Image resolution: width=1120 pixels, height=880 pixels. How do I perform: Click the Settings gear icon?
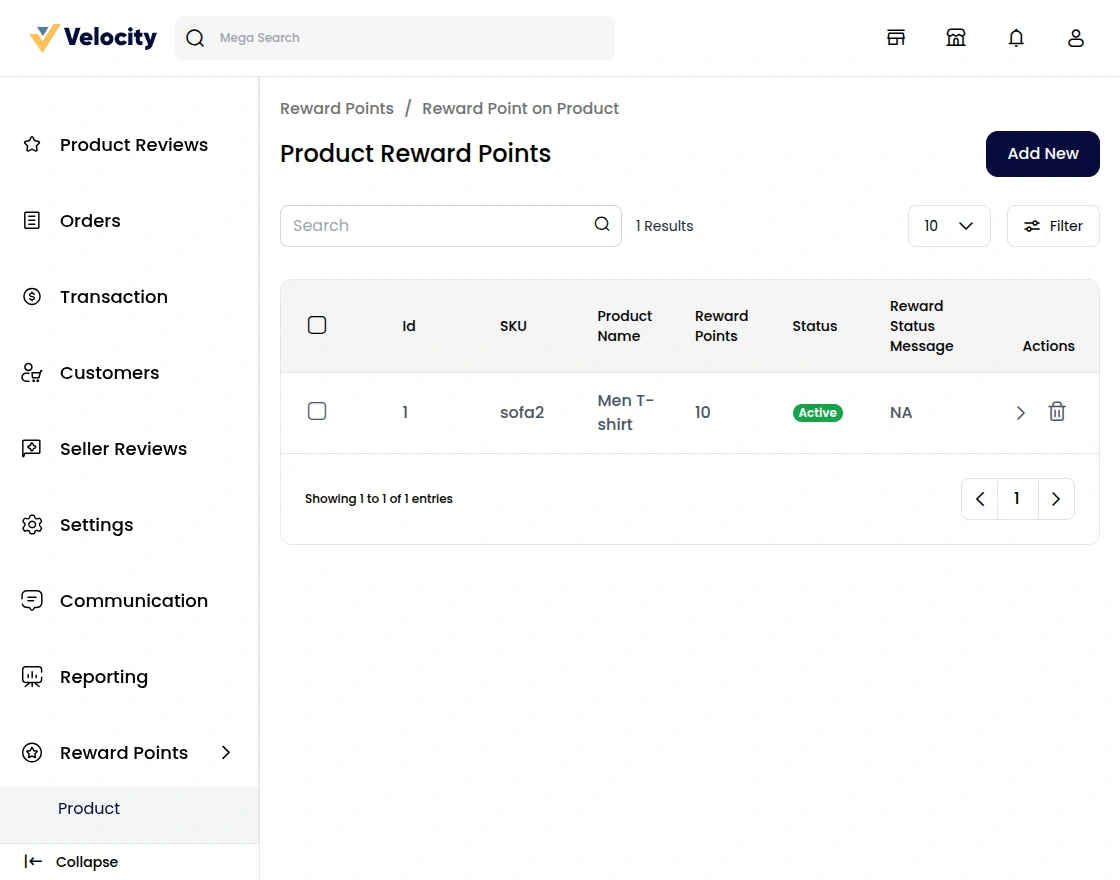[32, 524]
